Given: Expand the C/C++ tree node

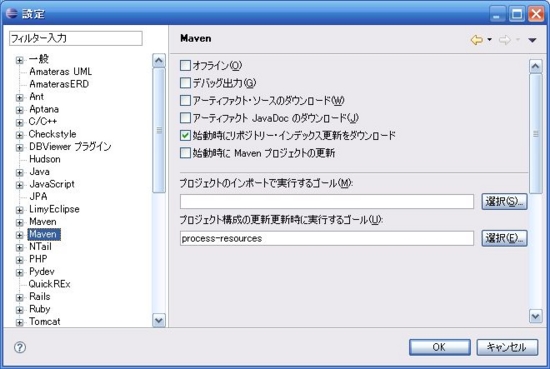Looking at the screenshot, I should coord(20,122).
